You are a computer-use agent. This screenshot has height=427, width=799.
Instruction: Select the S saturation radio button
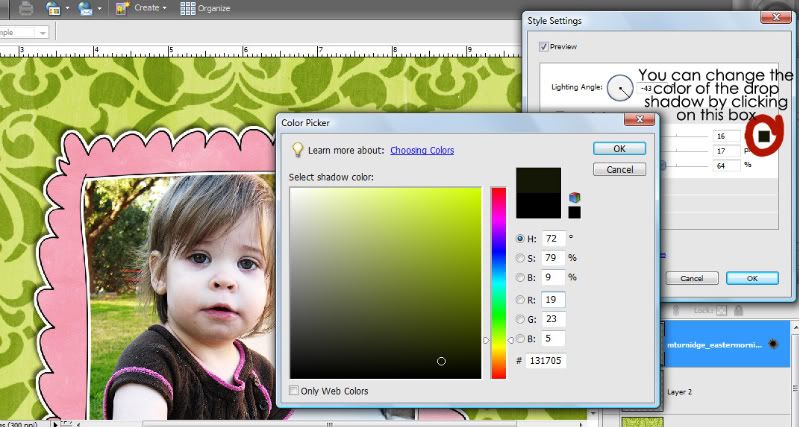(x=520, y=258)
